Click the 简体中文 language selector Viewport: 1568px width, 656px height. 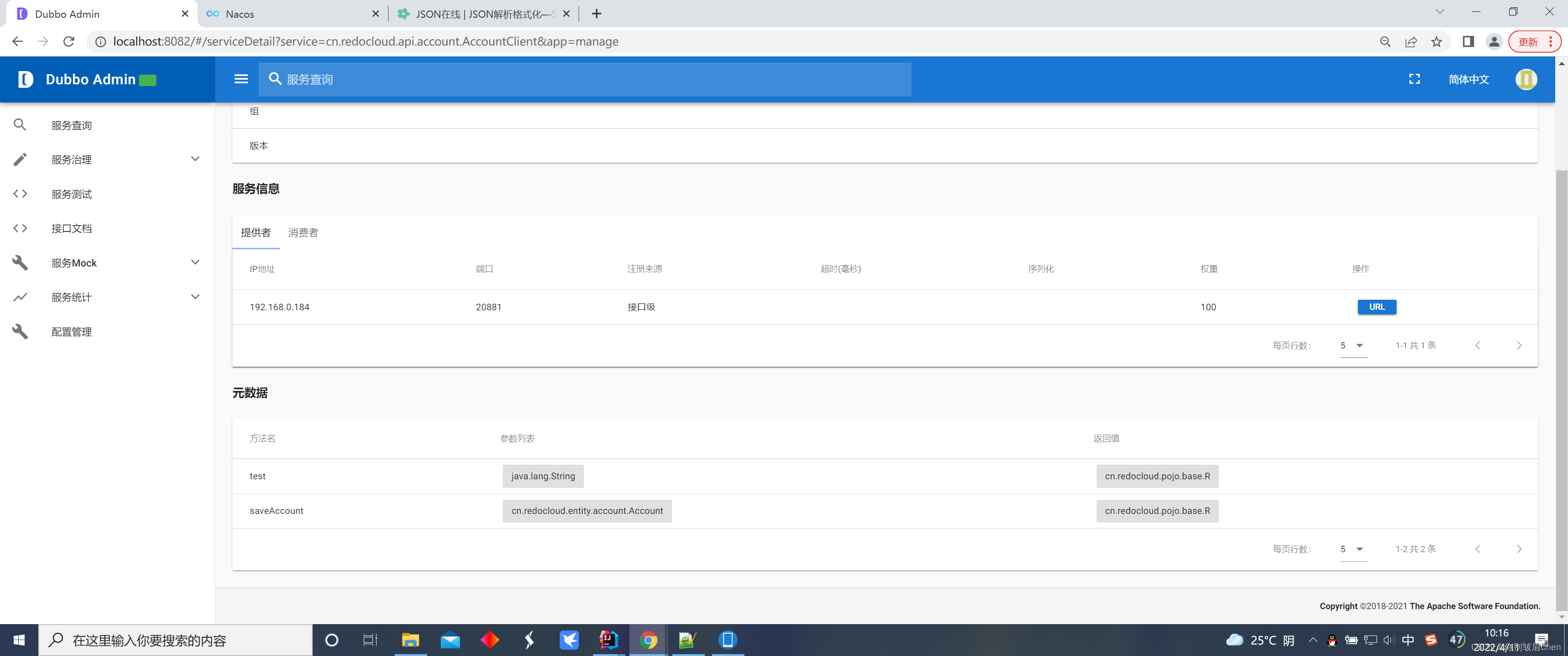1468,79
